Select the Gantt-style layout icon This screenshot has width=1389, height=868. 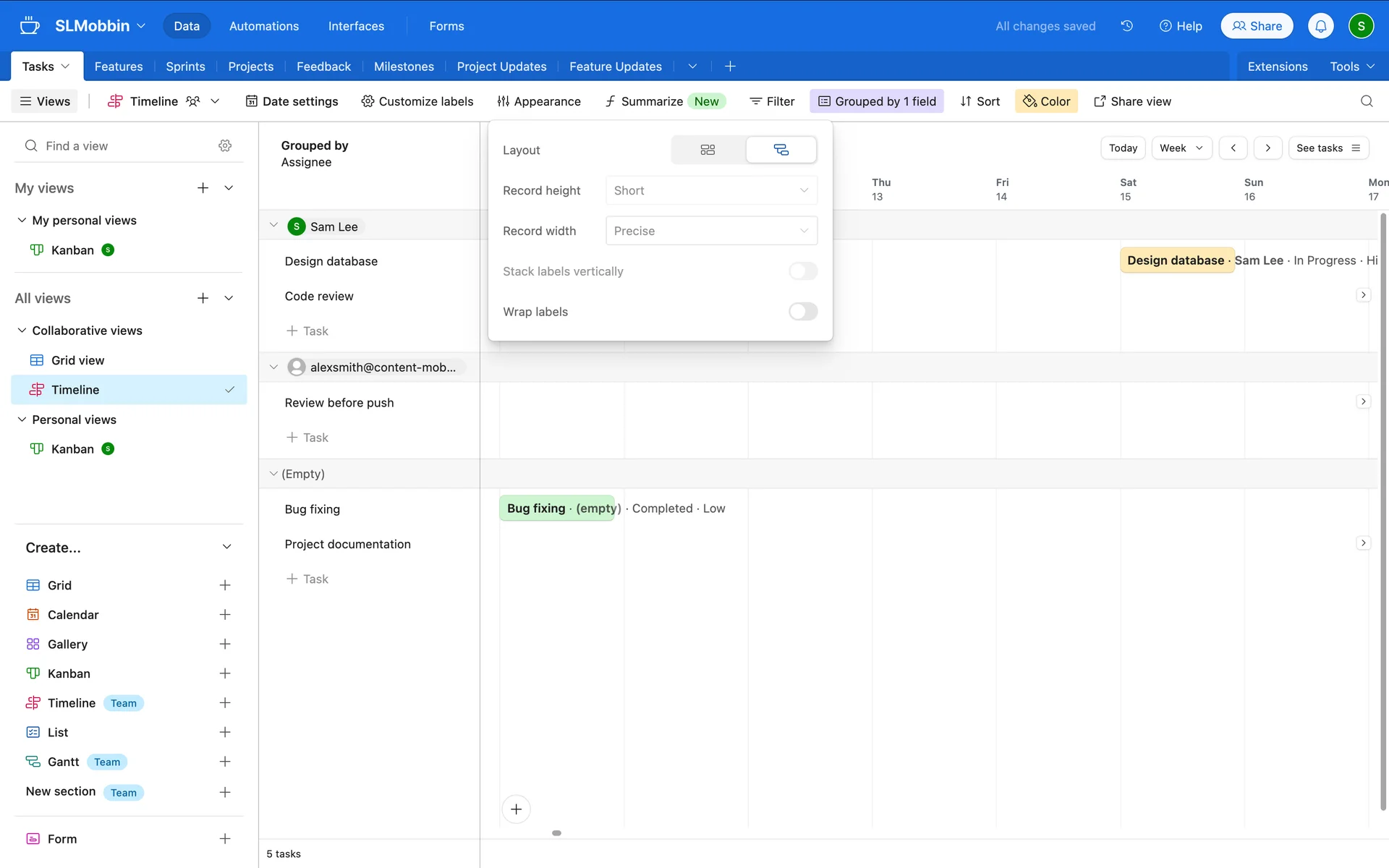pos(781,150)
